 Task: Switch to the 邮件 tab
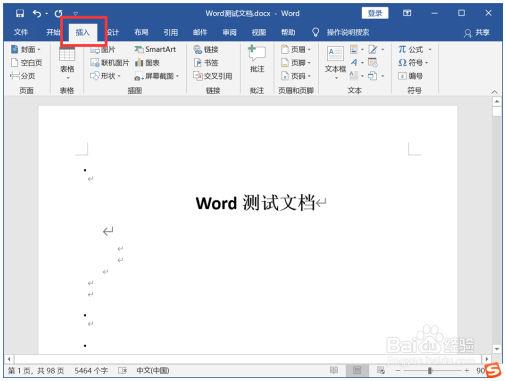(200, 32)
